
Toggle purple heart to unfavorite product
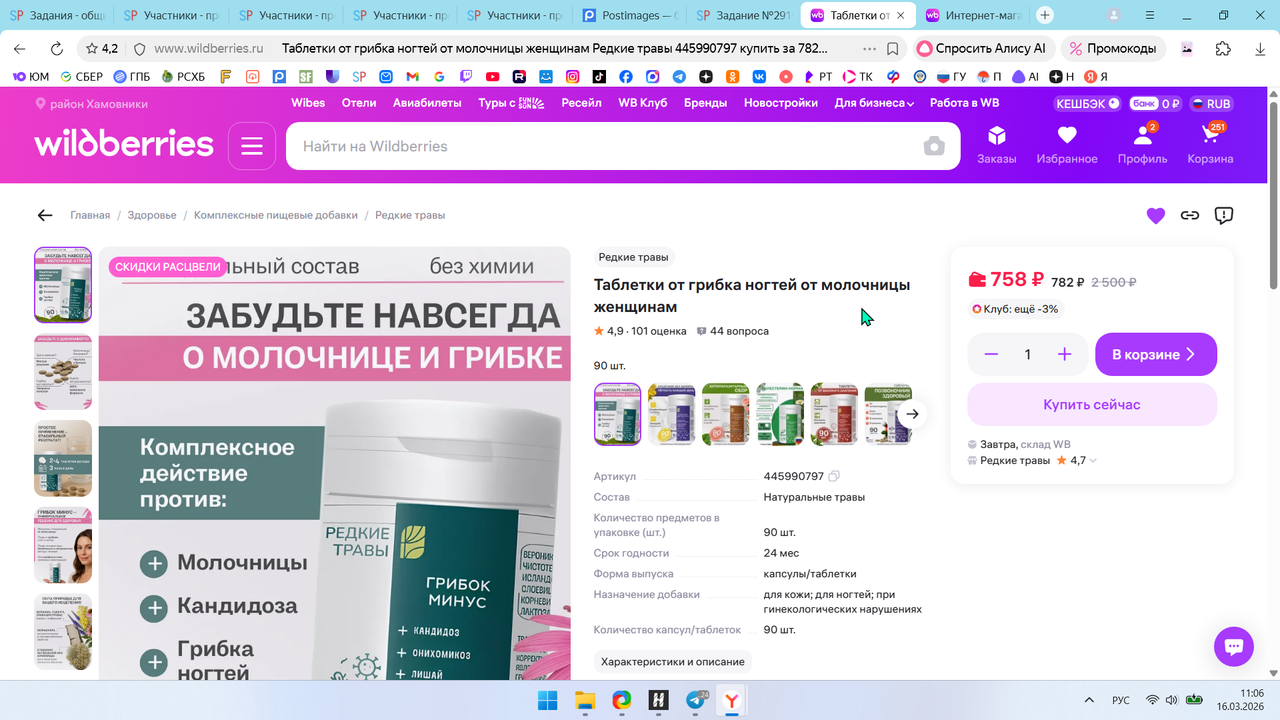pyautogui.click(x=1156, y=215)
